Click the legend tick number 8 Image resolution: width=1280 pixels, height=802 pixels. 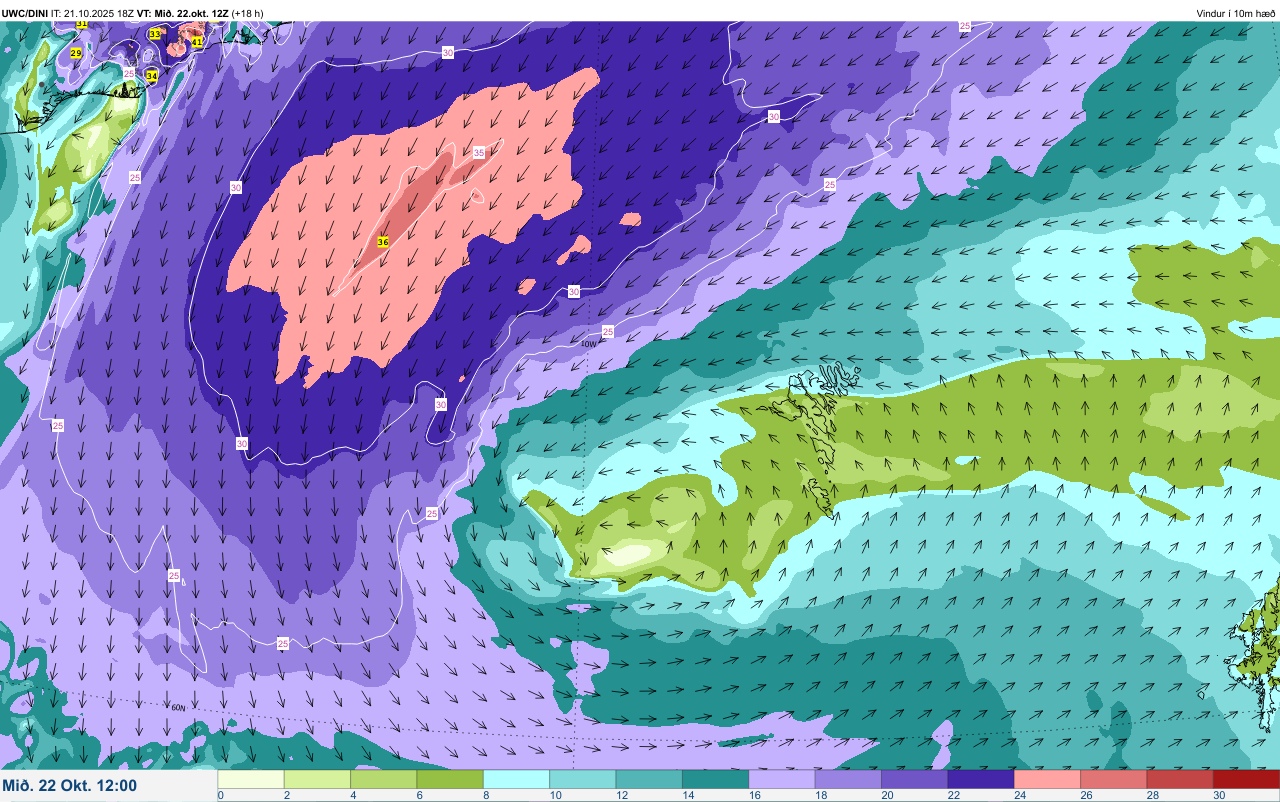tap(486, 795)
